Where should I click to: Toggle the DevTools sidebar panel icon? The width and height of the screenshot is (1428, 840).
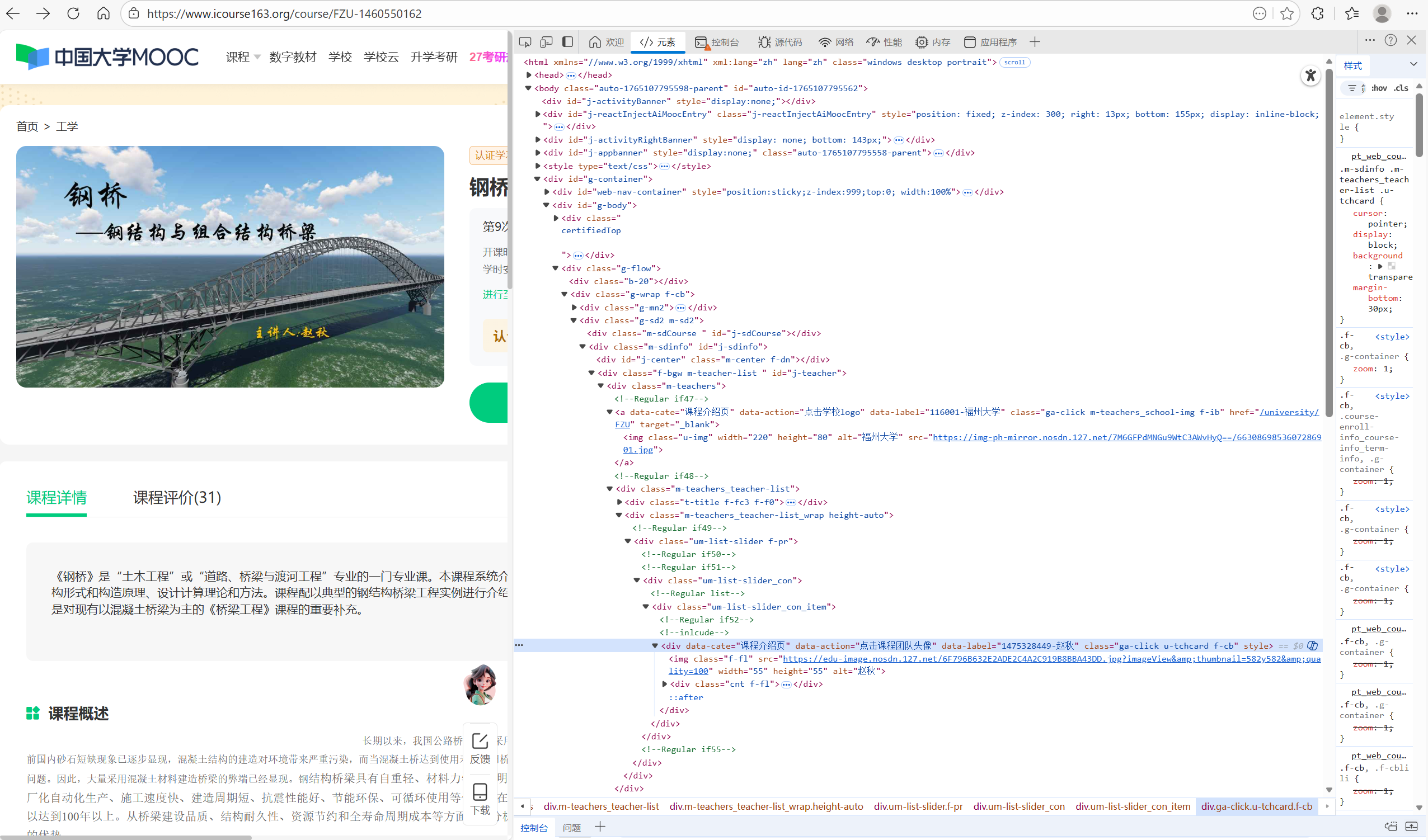point(567,42)
